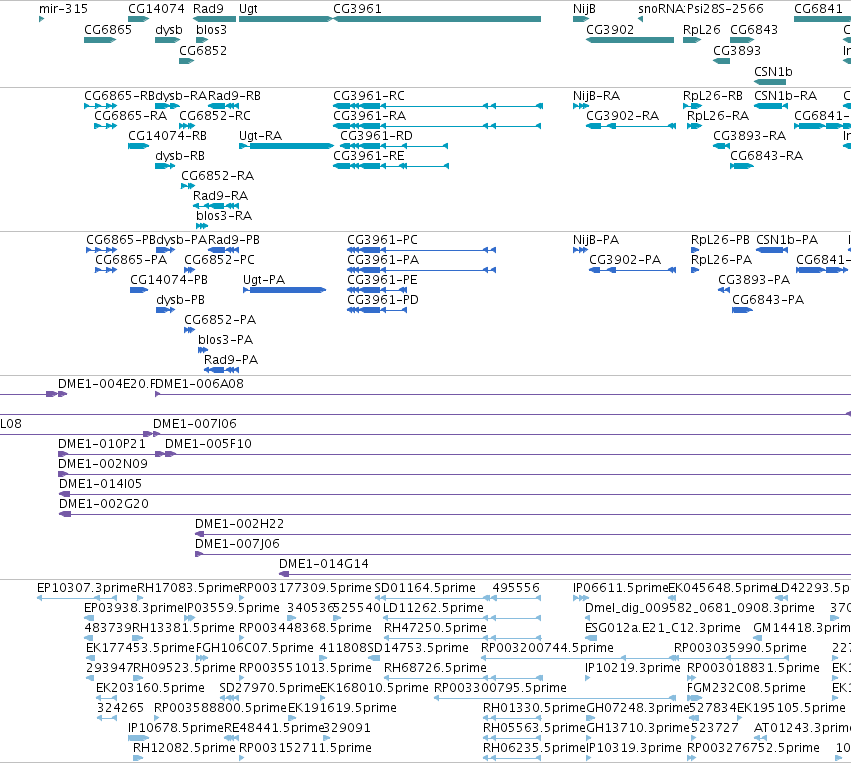
Task: Select the CG6843-PA protein
Action: (742, 310)
